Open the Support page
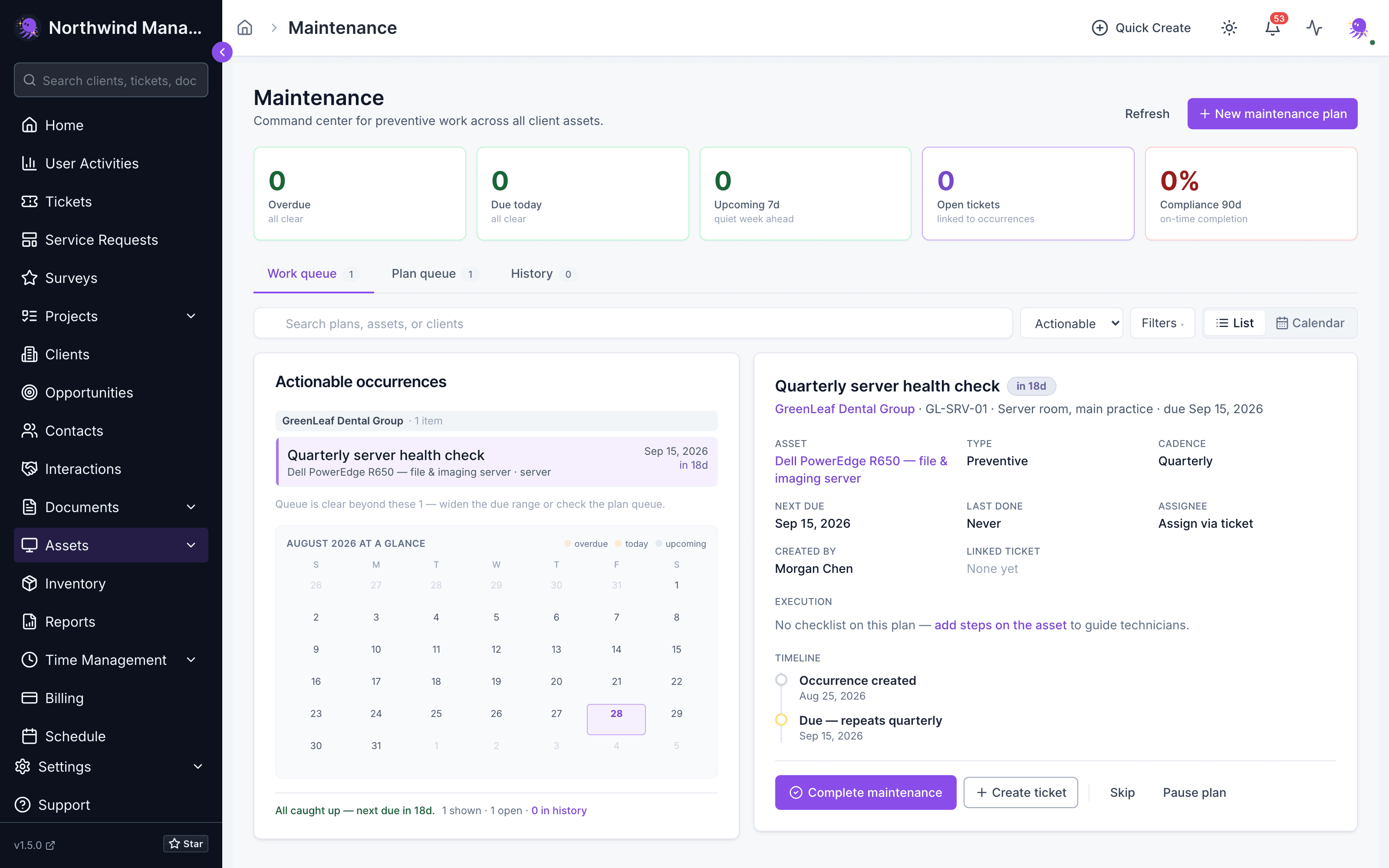Viewport: 1389px width, 868px height. [x=111, y=805]
